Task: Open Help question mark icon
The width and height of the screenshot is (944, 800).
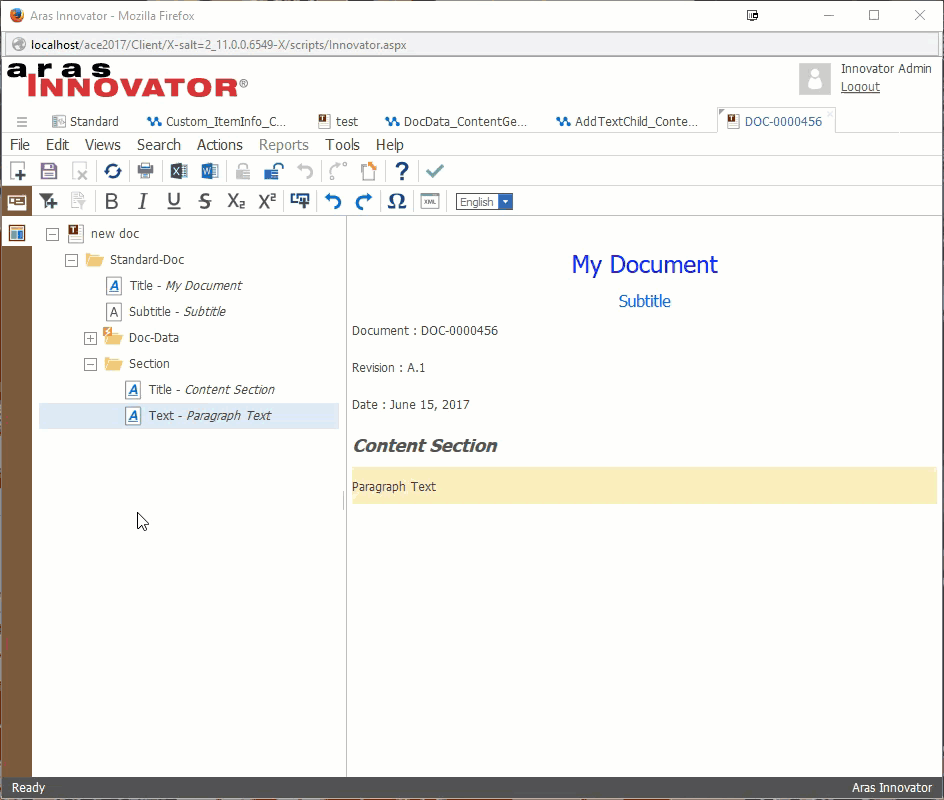Action: point(402,171)
